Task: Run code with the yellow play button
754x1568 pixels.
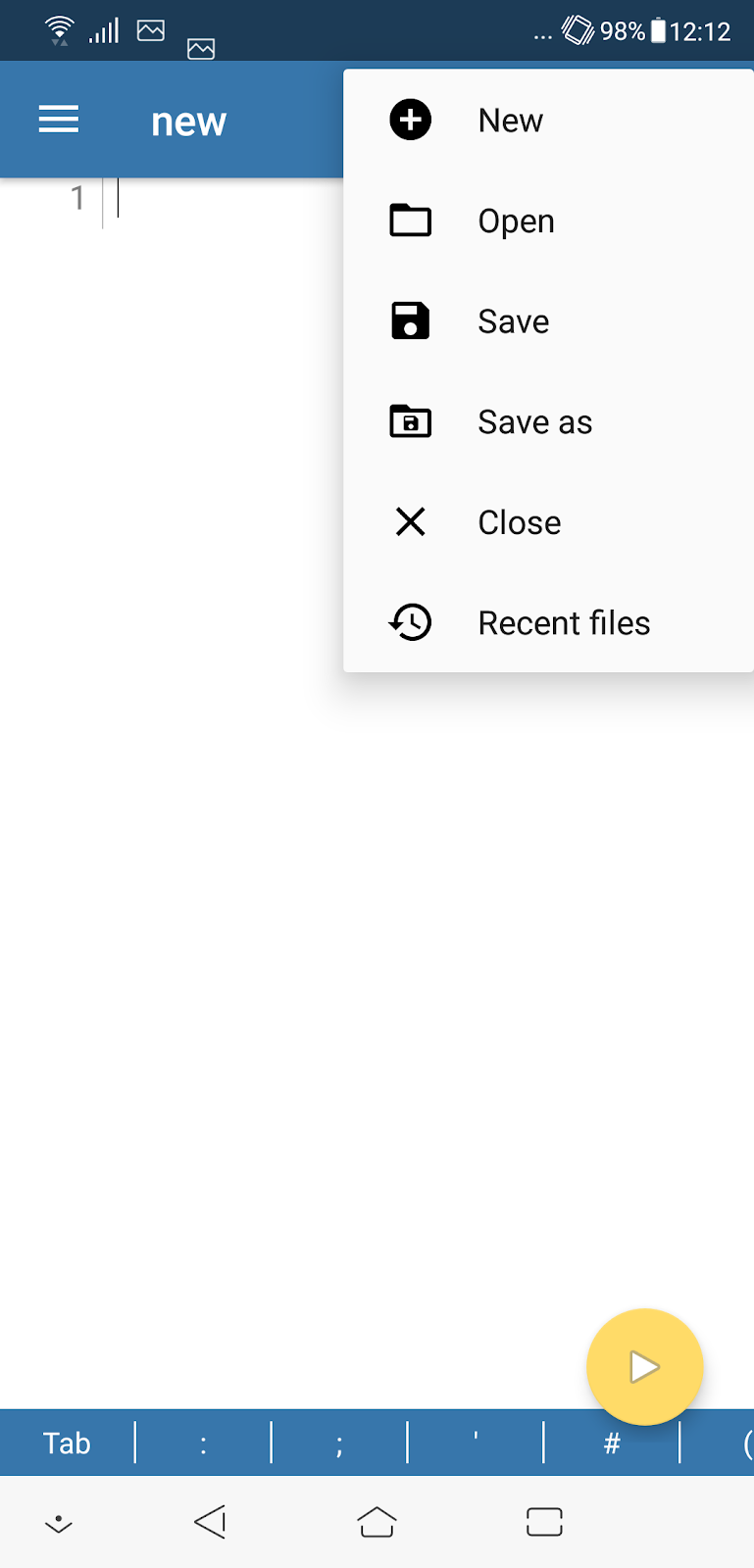Action: pyautogui.click(x=645, y=1366)
